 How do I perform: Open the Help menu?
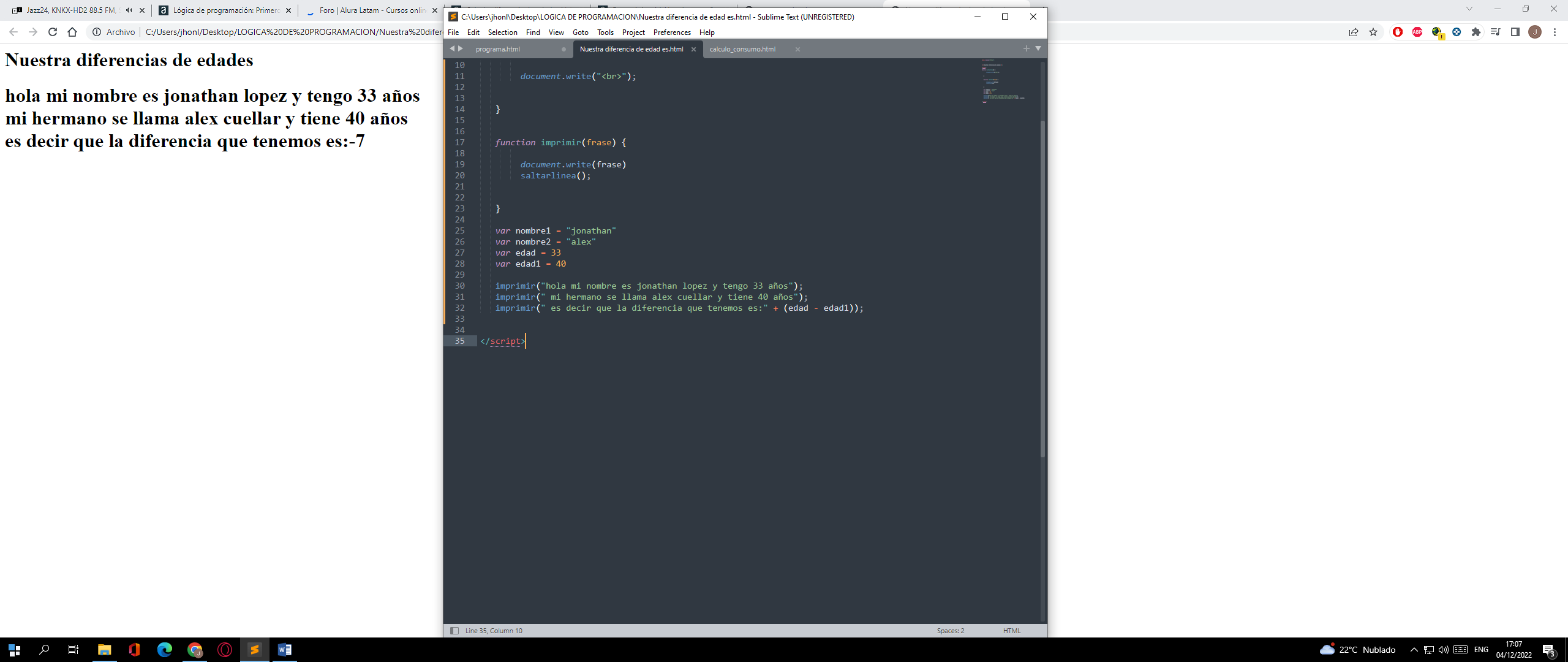pyautogui.click(x=707, y=32)
